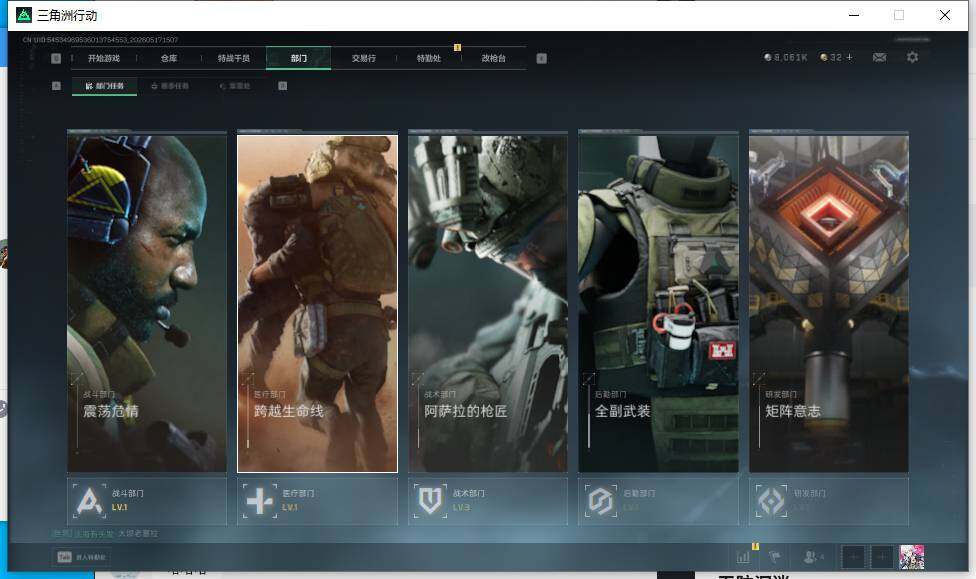
Task: Switch to the 仓库 tab
Action: coord(169,59)
